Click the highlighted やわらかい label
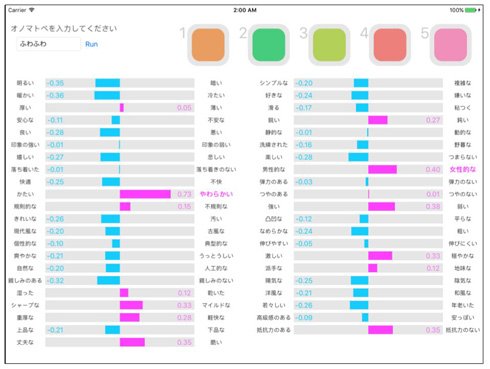This screenshot has width=490, height=369. [x=216, y=194]
